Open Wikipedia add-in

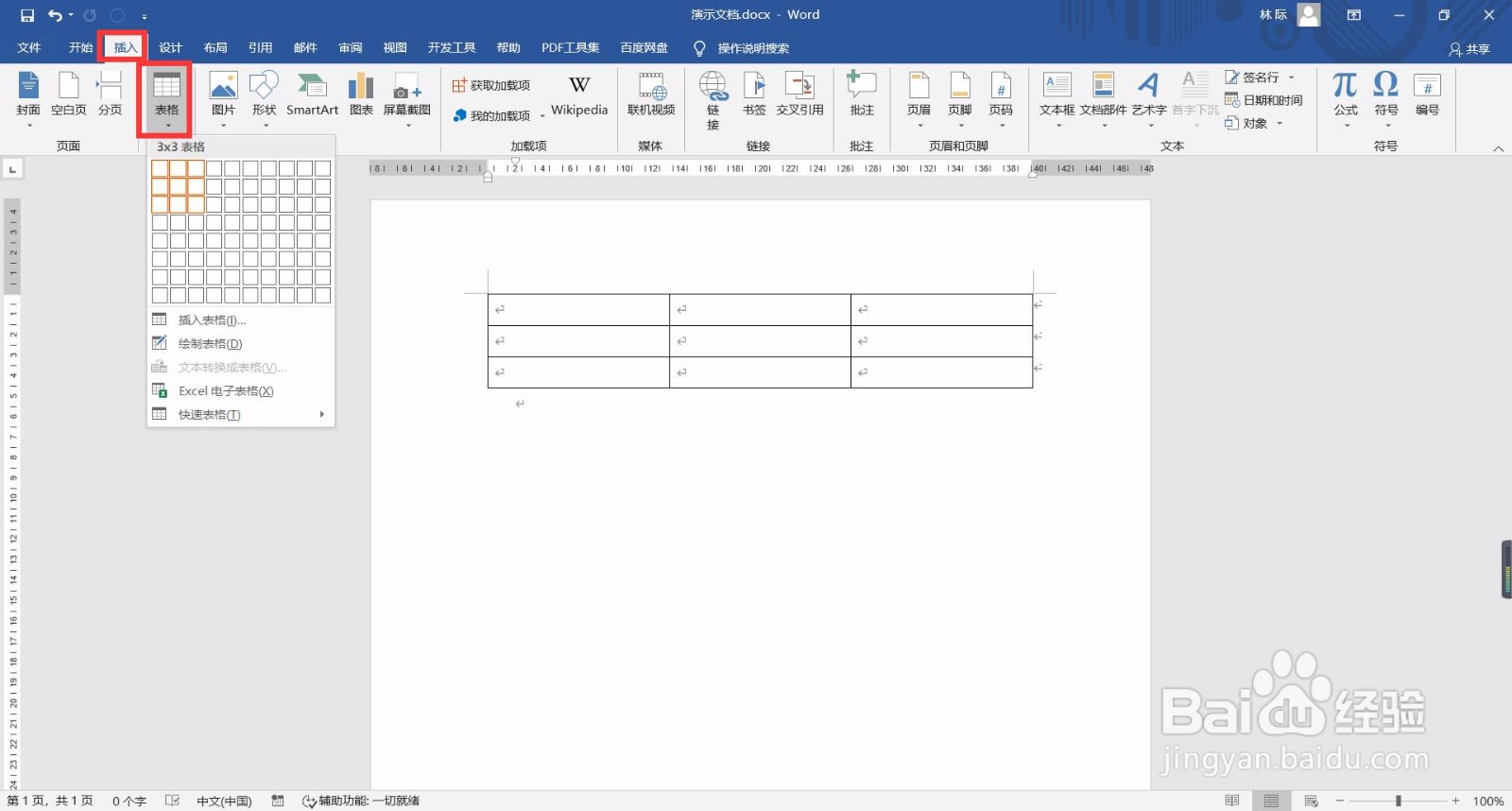[x=579, y=96]
